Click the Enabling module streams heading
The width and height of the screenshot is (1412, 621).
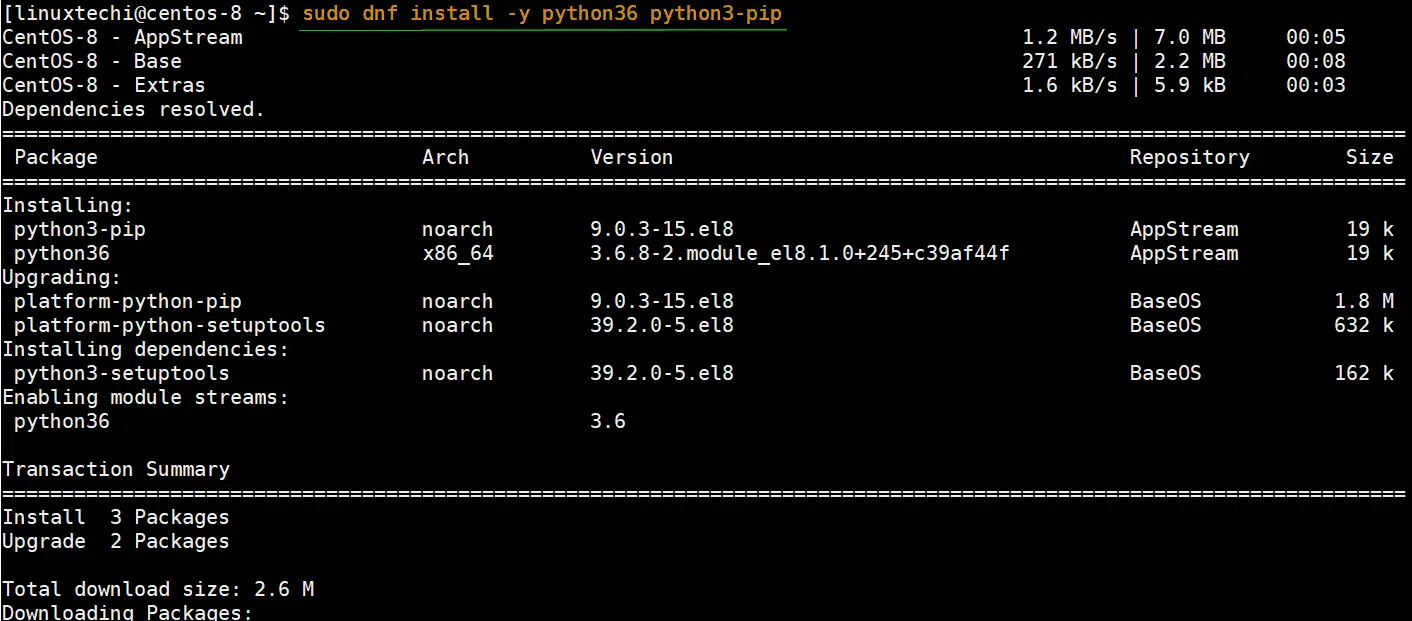[x=146, y=398]
